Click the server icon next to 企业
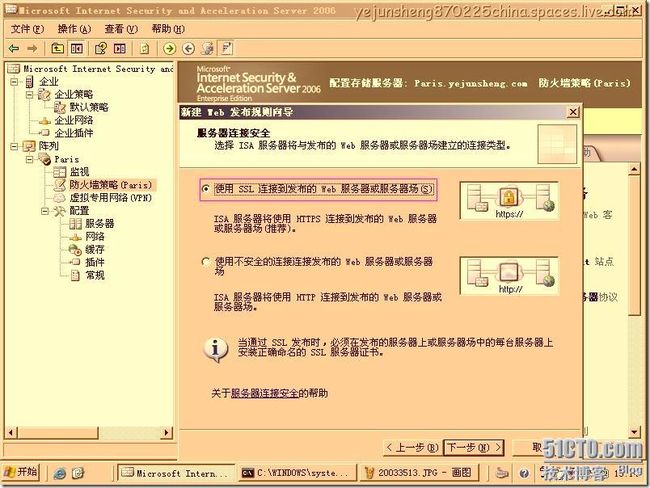650x488 pixels. click(29, 82)
